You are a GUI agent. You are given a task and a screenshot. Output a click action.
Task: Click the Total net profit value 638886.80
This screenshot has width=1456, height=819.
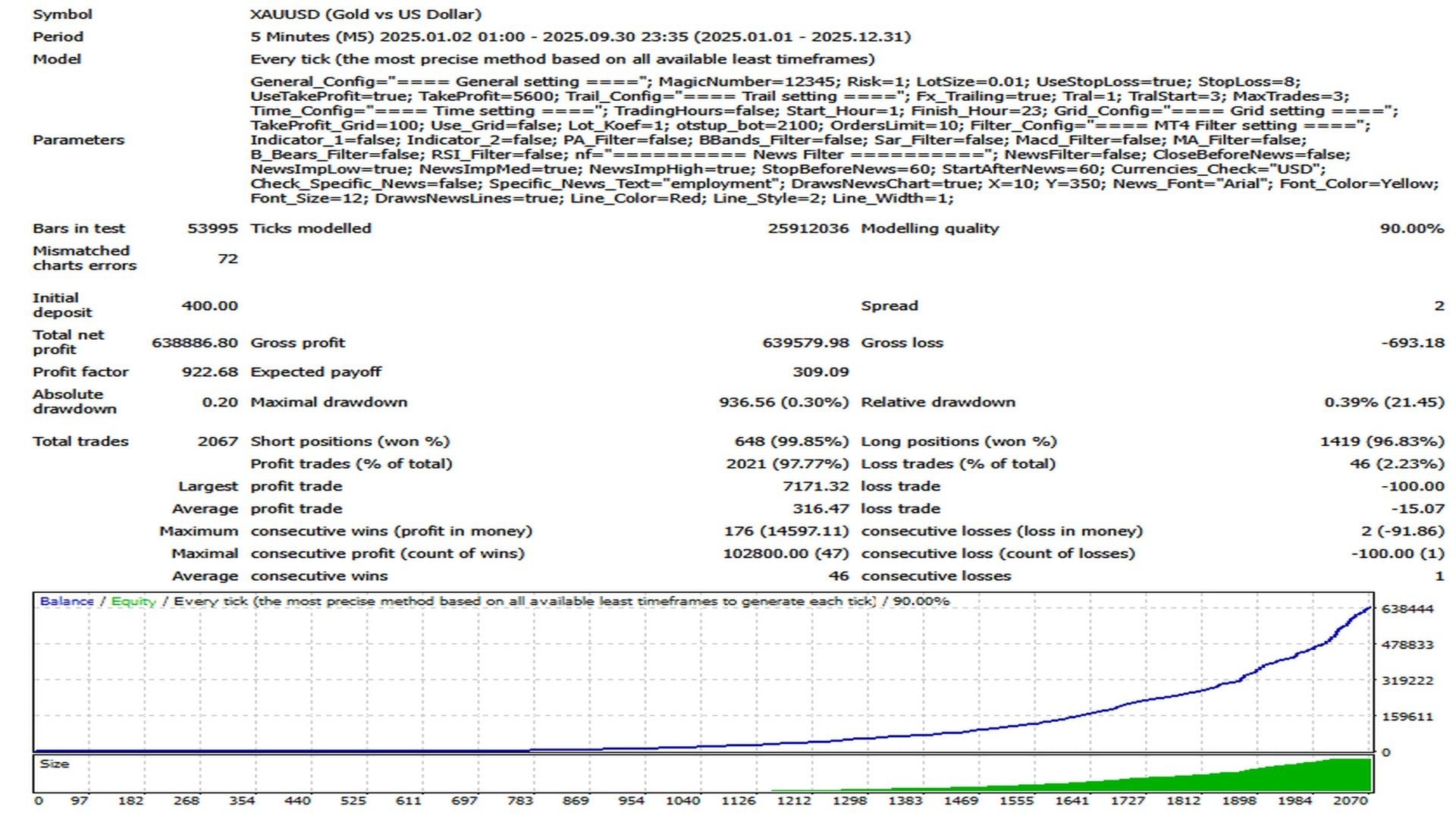click(x=193, y=341)
